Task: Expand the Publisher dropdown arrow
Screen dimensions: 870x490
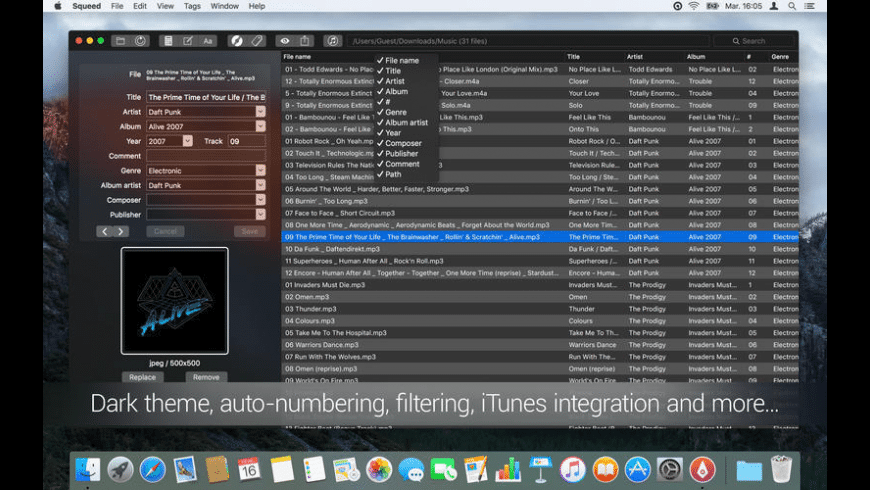Action: 260,215
